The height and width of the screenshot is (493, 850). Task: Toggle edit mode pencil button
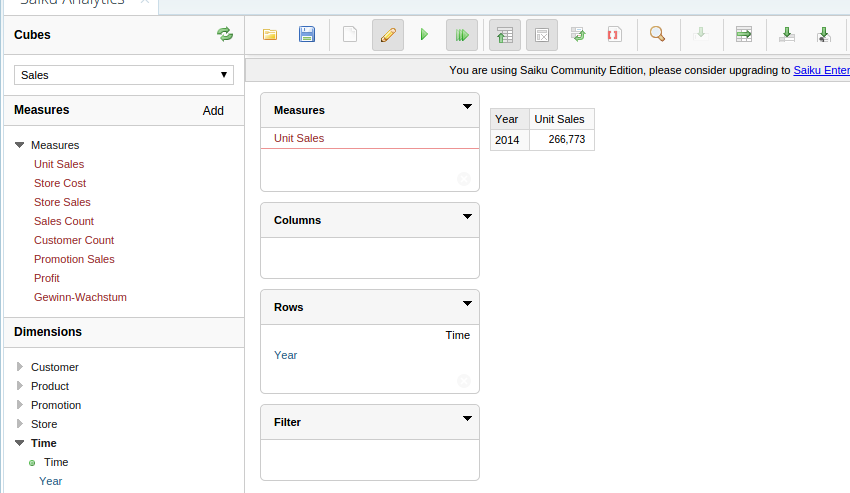coord(388,35)
